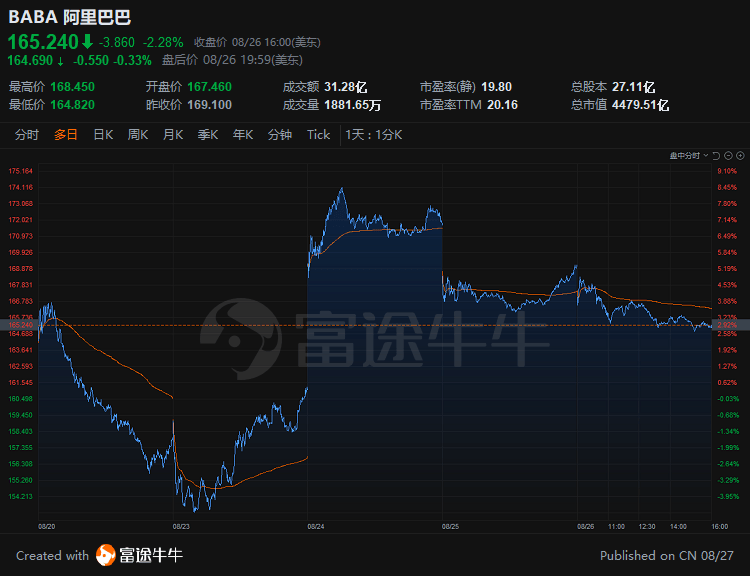This screenshot has width=750, height=576.
Task: Click the zoom out minus icon
Action: (x=728, y=155)
